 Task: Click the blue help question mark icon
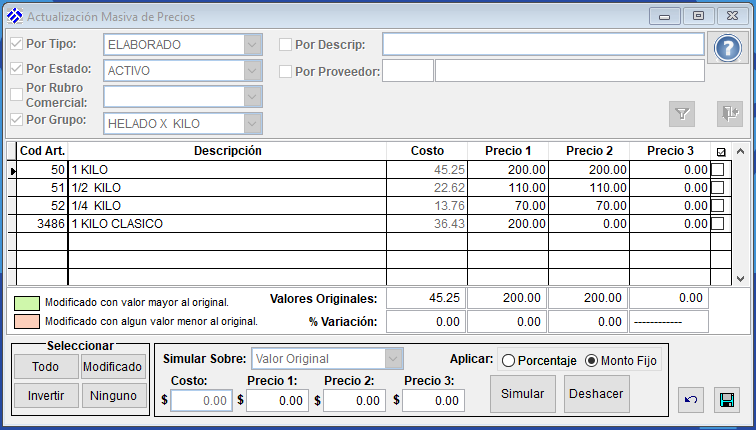(727, 48)
